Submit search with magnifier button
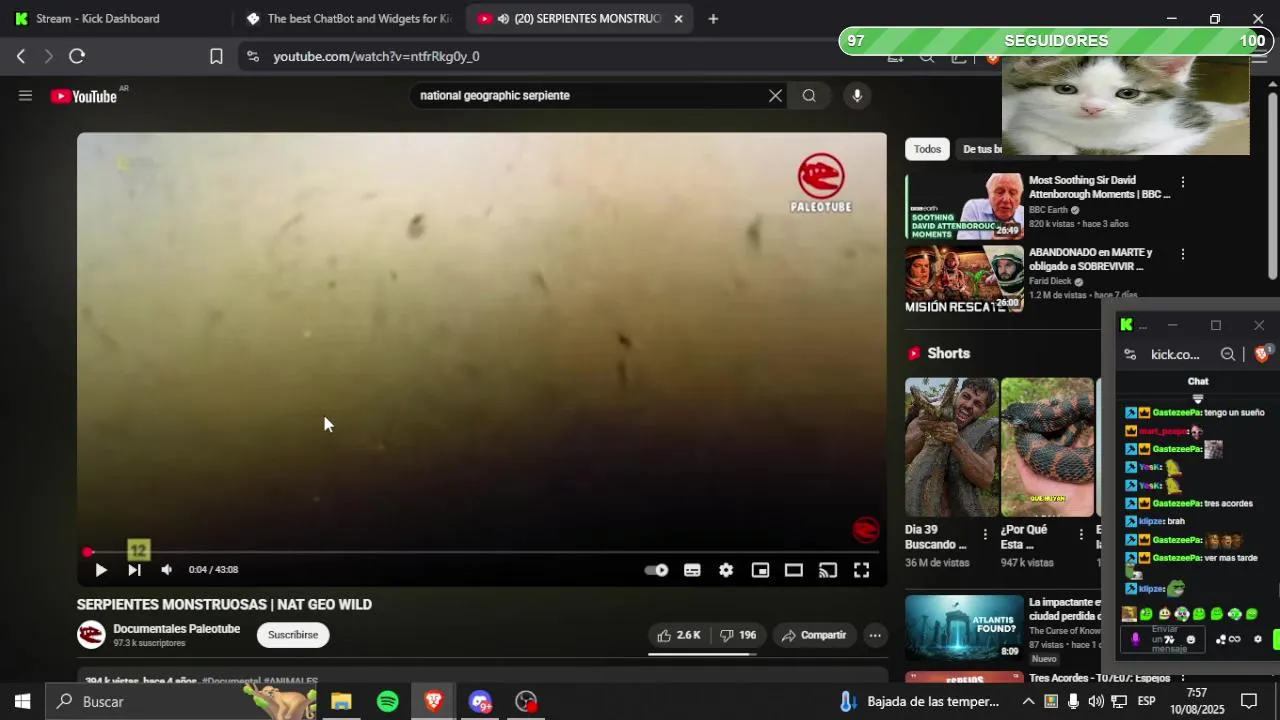Viewport: 1280px width, 720px height. click(809, 96)
